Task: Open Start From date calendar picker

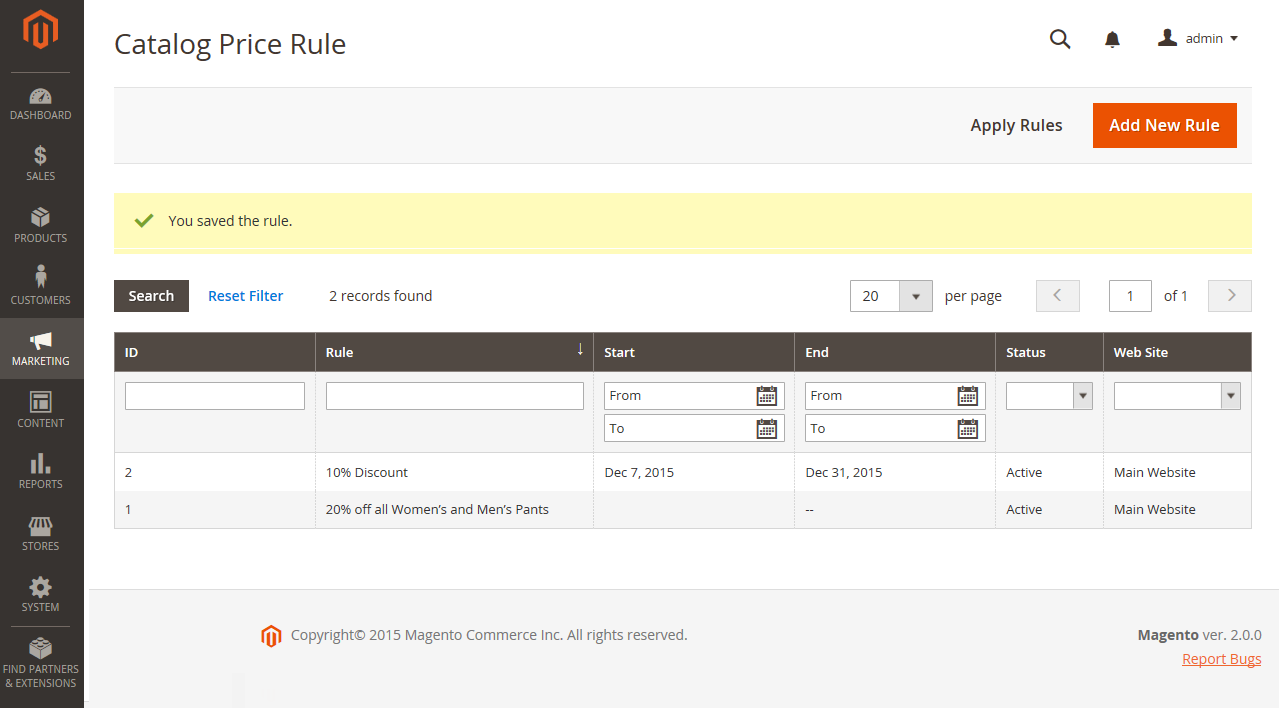Action: (x=767, y=396)
